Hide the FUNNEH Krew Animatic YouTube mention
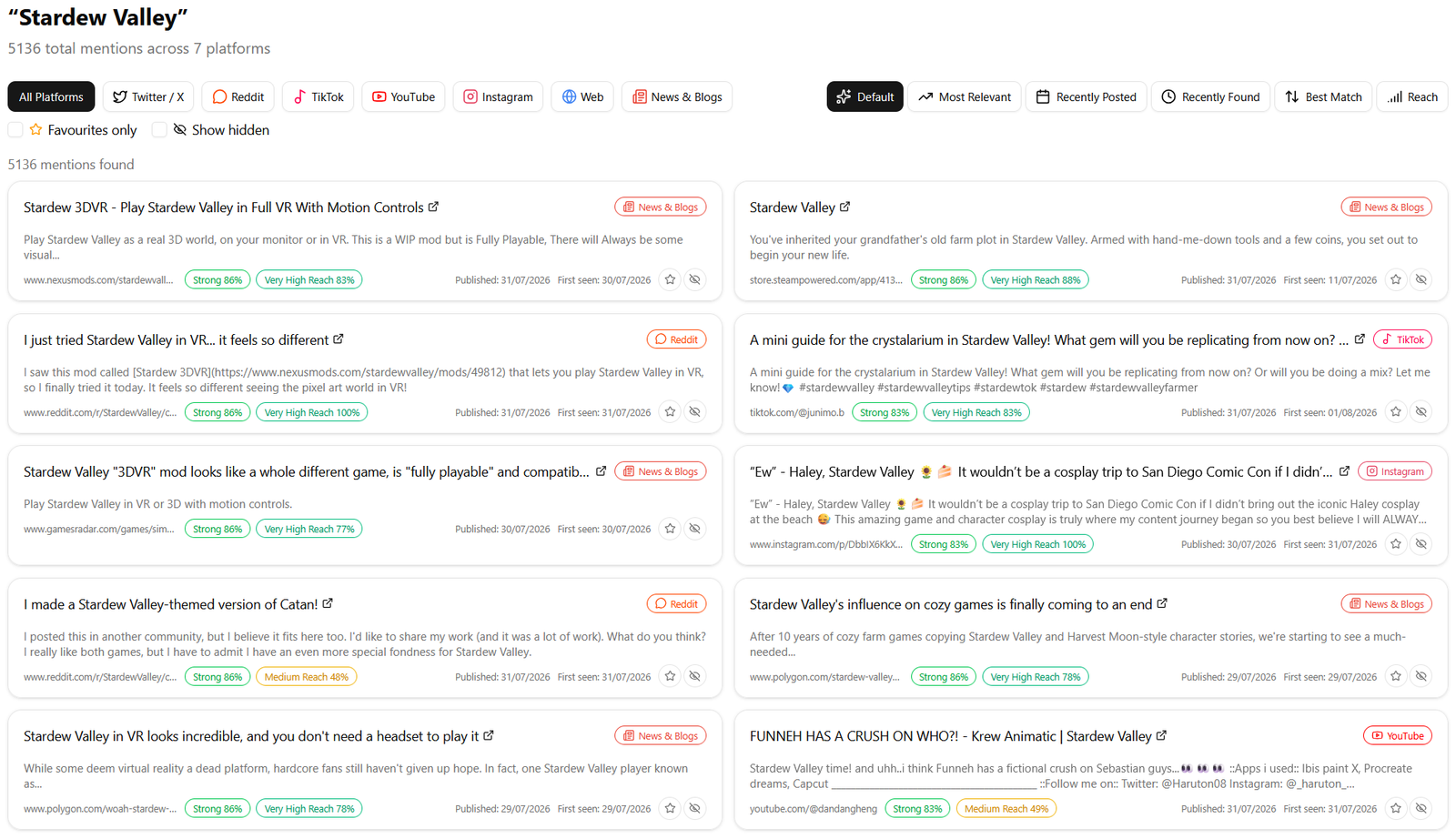The height and width of the screenshot is (839, 1456). 1421,809
